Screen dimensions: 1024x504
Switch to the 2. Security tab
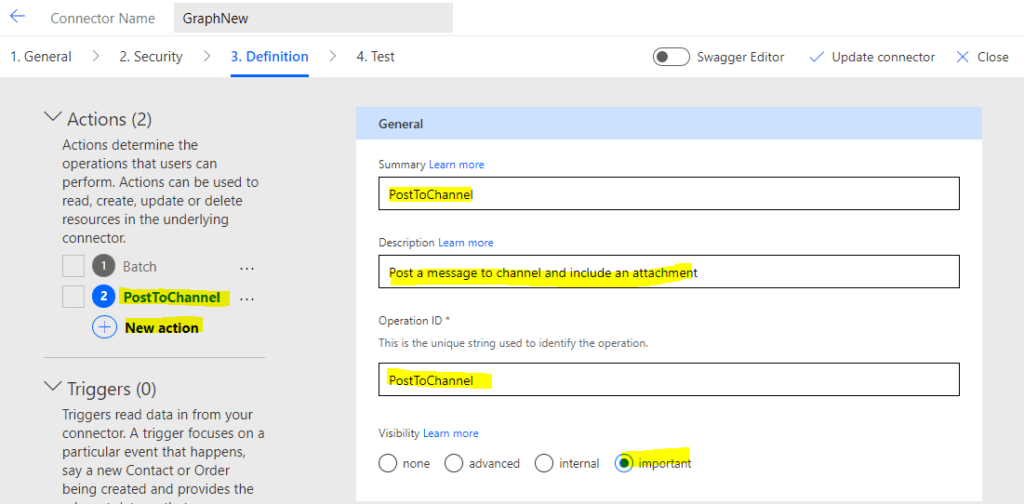click(150, 57)
